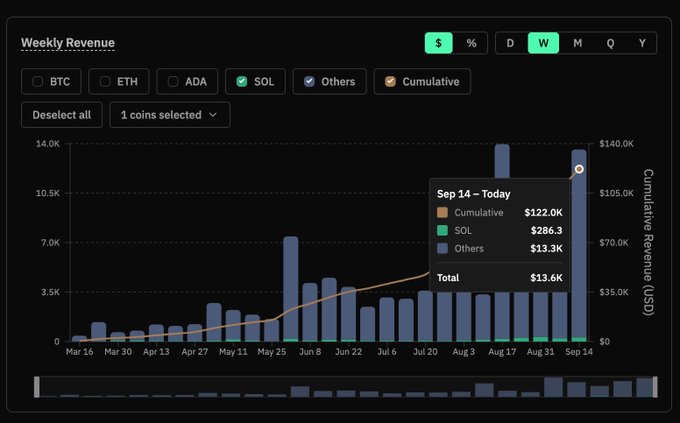This screenshot has width=680, height=423.
Task: Click the $70.0K right axis label
Action: click(614, 243)
